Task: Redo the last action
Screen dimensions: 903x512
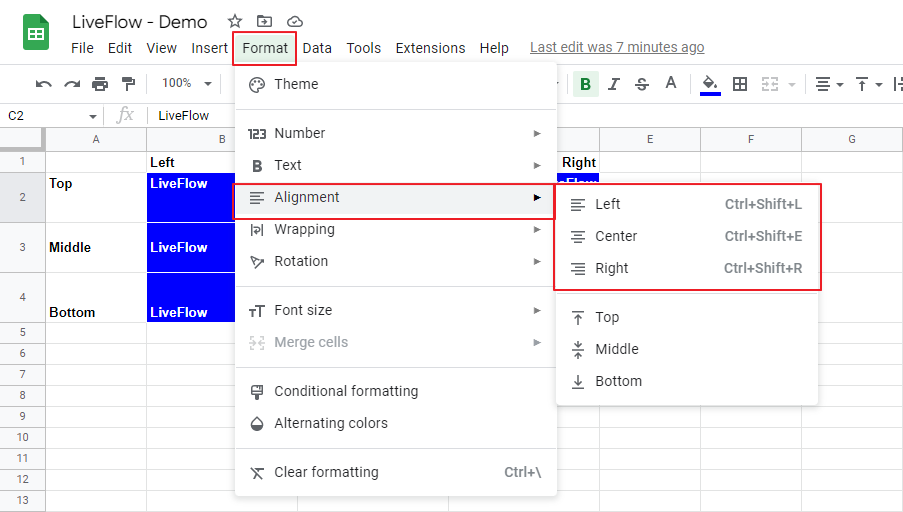Action: point(72,84)
